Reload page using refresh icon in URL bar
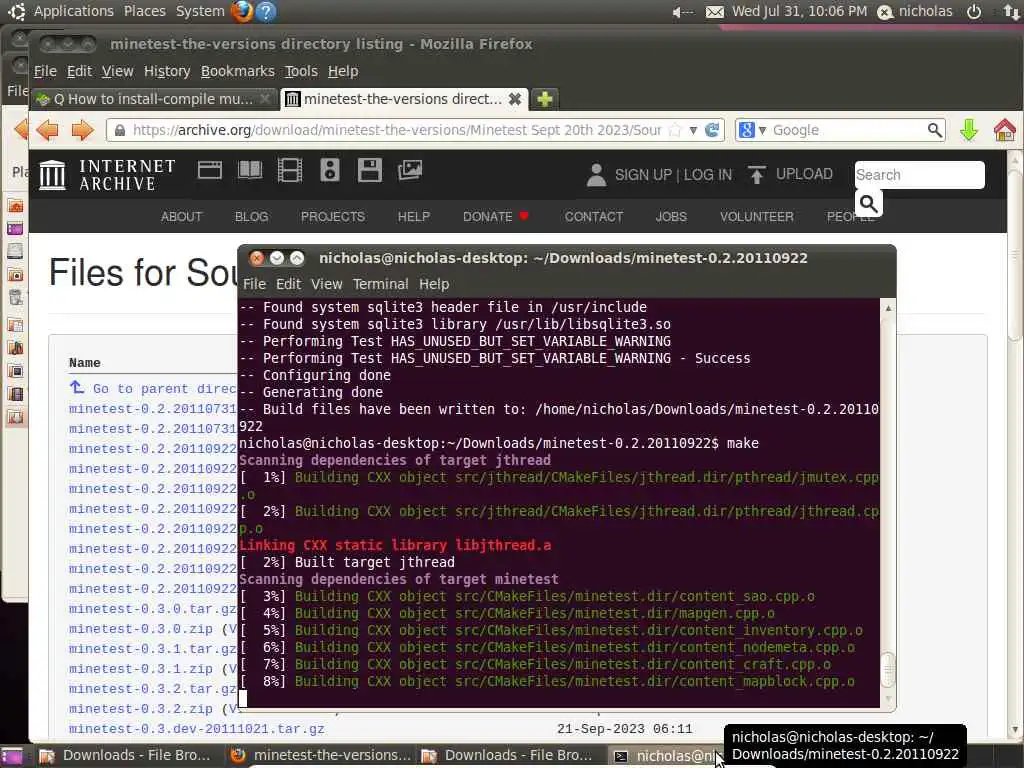The image size is (1024, 768). pyautogui.click(x=712, y=130)
